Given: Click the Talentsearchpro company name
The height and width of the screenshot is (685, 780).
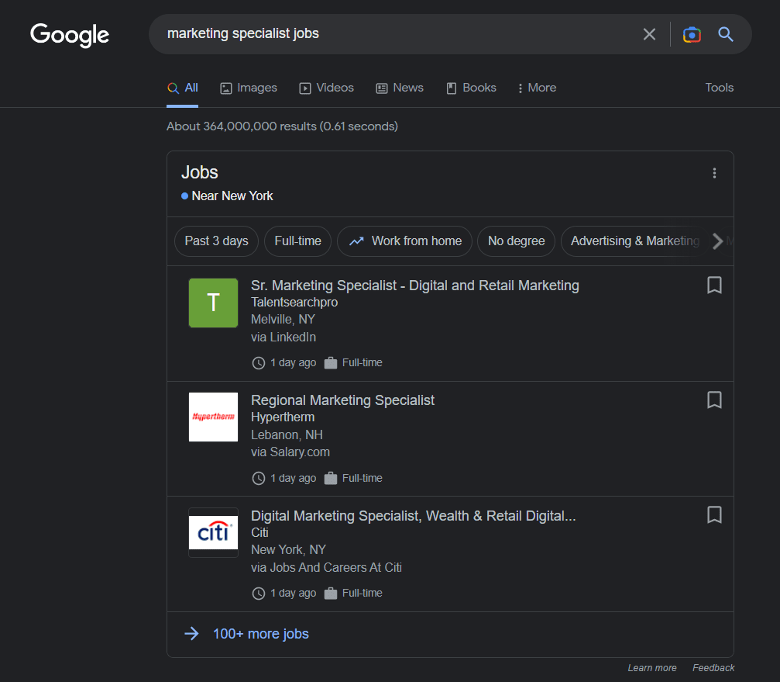Looking at the screenshot, I should tap(294, 302).
